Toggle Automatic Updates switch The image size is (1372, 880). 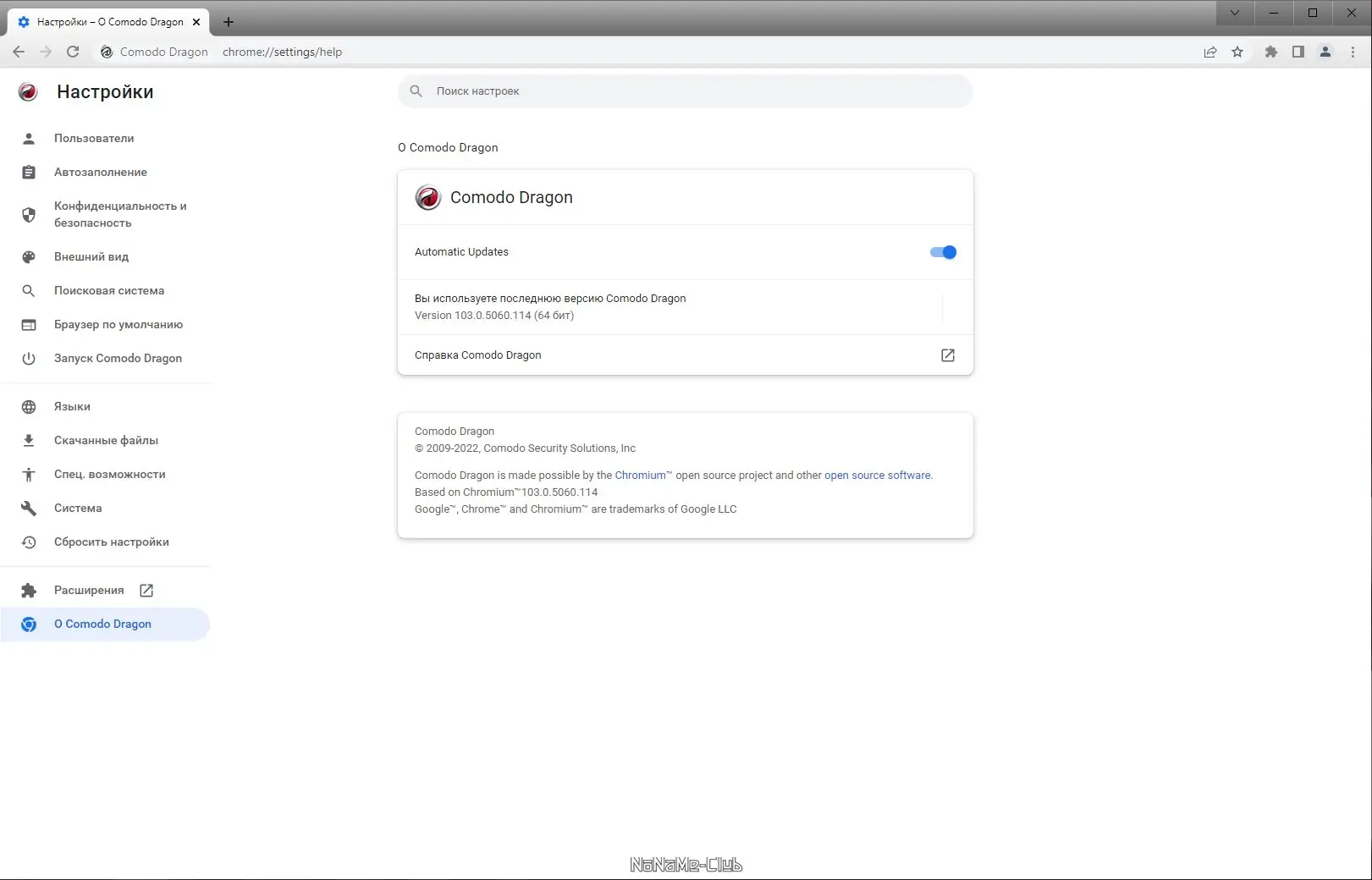pos(943,252)
